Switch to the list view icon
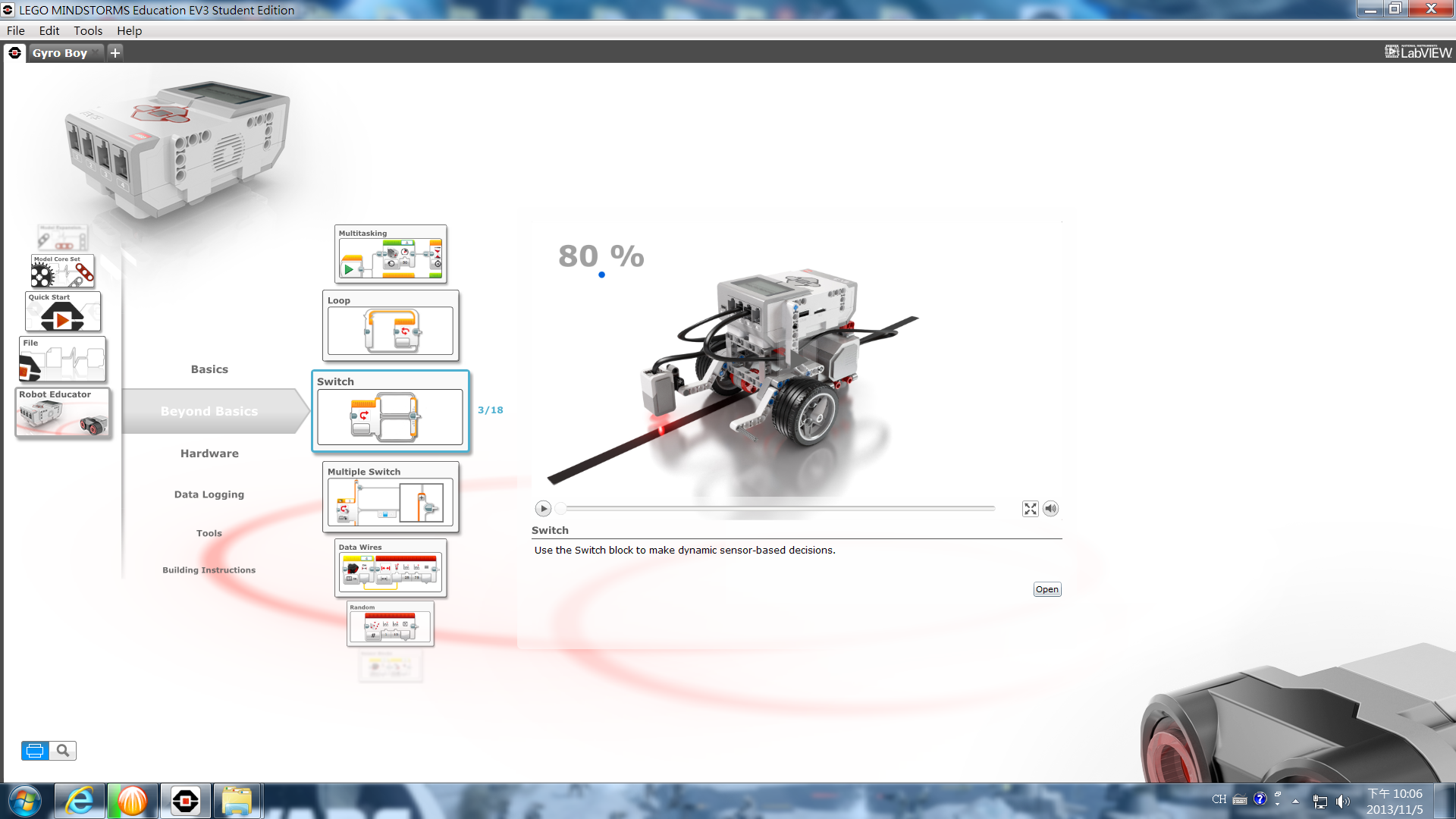Screen dimensions: 1456x819 click(35, 751)
